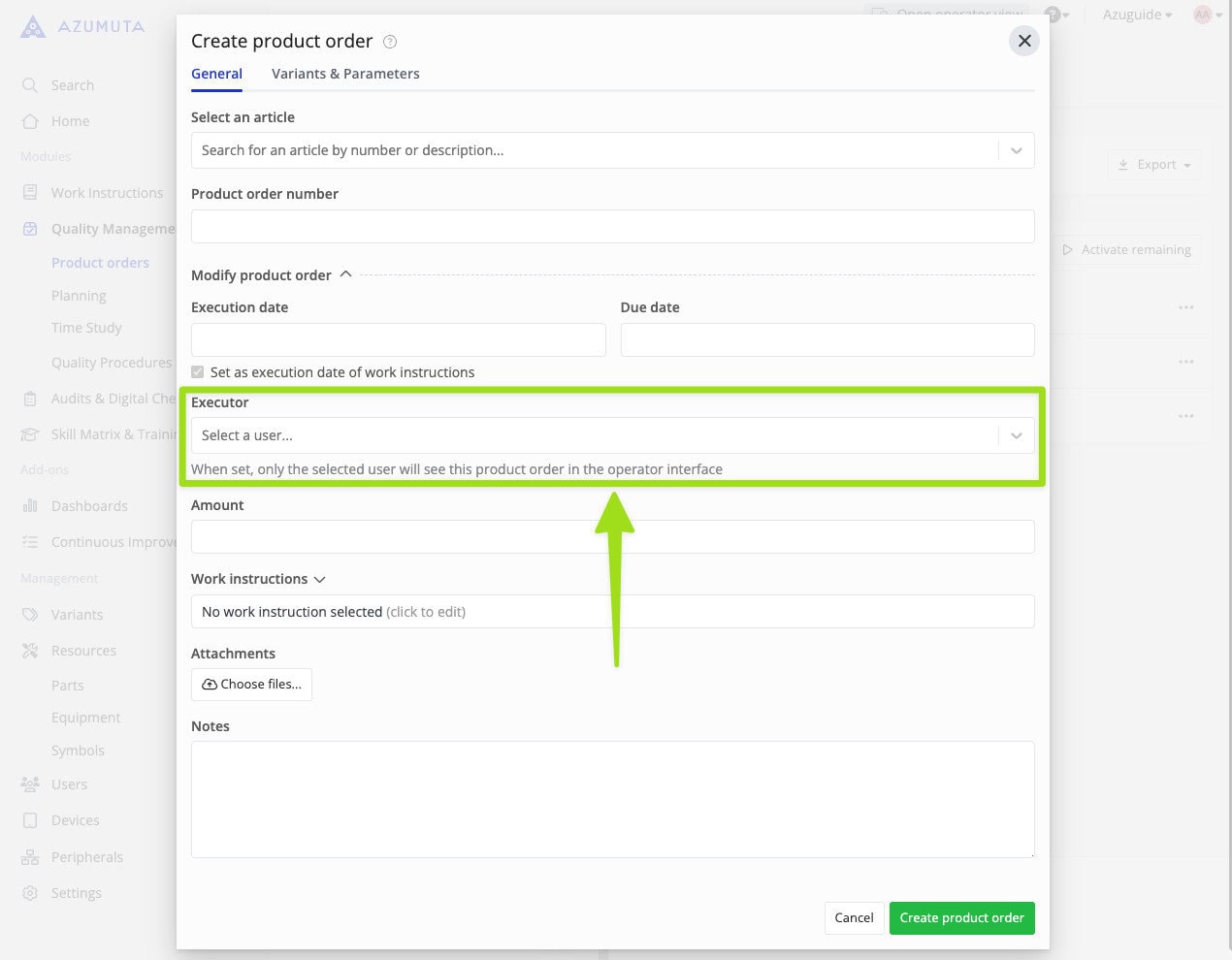Open the article search dropdown arrow
Image resolution: width=1232 pixels, height=960 pixels.
[x=1017, y=150]
